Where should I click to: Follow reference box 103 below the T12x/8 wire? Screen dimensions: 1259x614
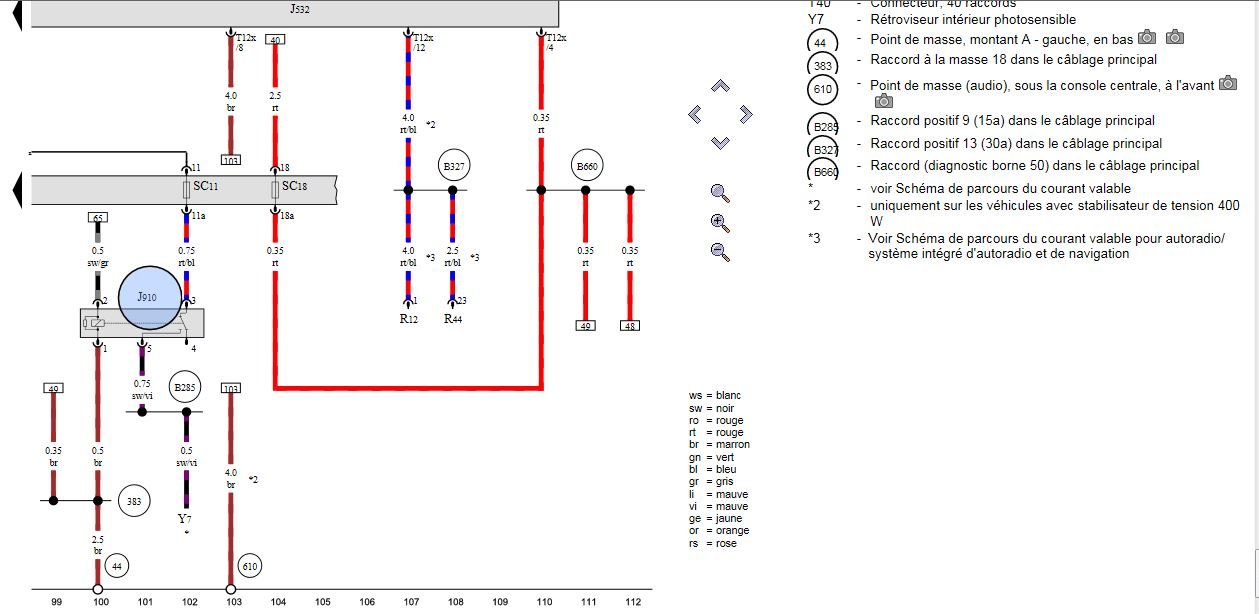tap(231, 160)
